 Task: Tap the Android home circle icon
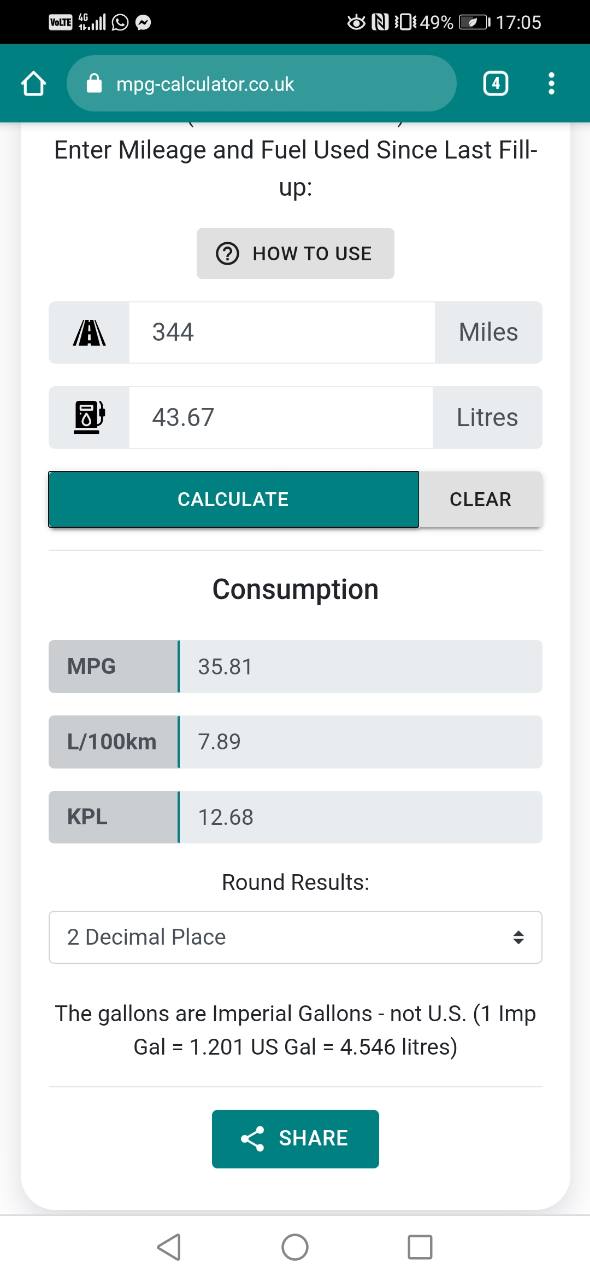pos(295,1246)
